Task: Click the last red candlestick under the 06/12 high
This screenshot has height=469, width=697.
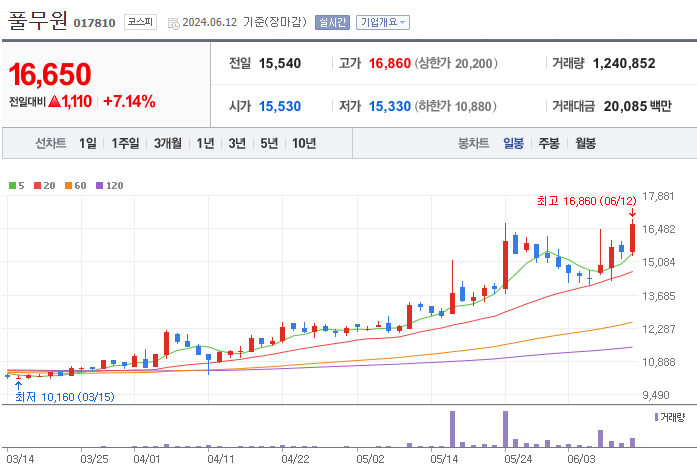Action: (x=632, y=238)
